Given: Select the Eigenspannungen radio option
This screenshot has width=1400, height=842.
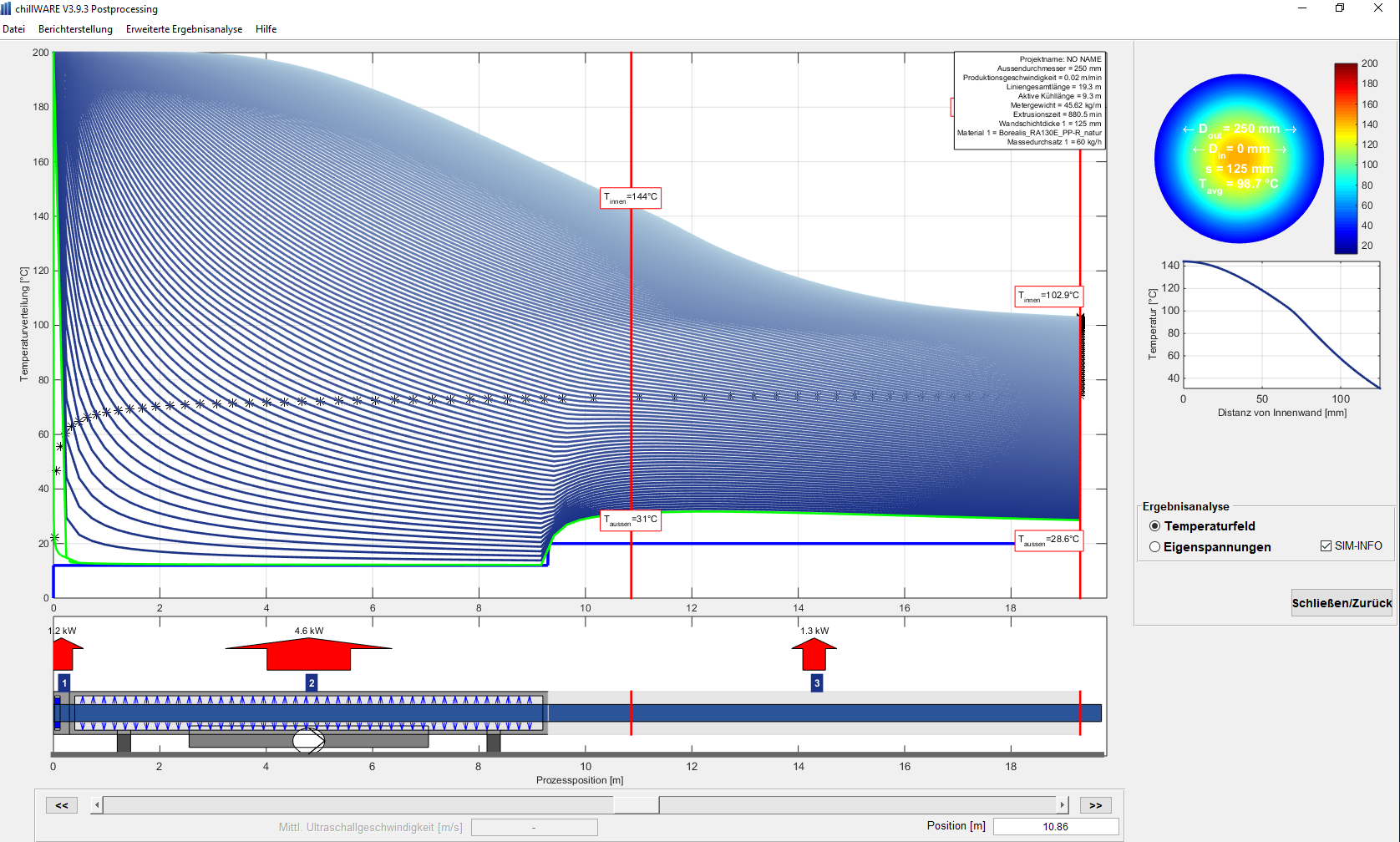Looking at the screenshot, I should click(x=1155, y=547).
